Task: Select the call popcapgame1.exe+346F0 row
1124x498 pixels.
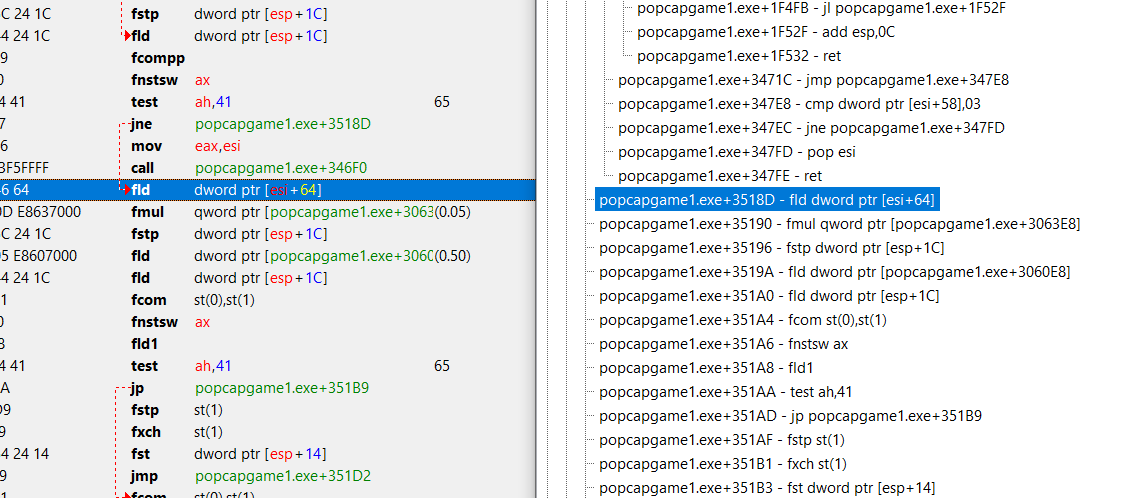Action: [267, 168]
